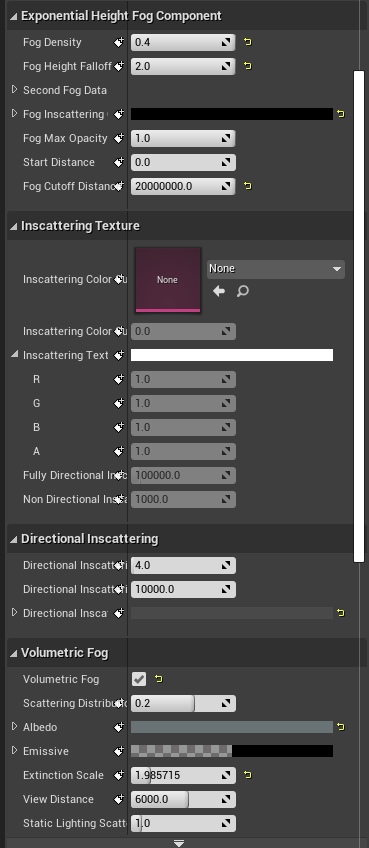This screenshot has height=848, width=369.
Task: Click the keyframe icon beside A channel
Action: [x=119, y=451]
